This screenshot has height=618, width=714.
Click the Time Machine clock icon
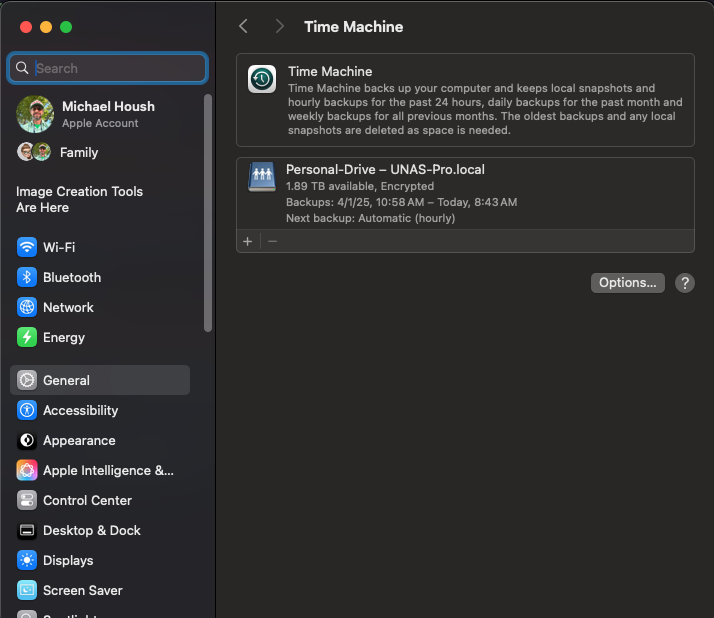click(262, 79)
